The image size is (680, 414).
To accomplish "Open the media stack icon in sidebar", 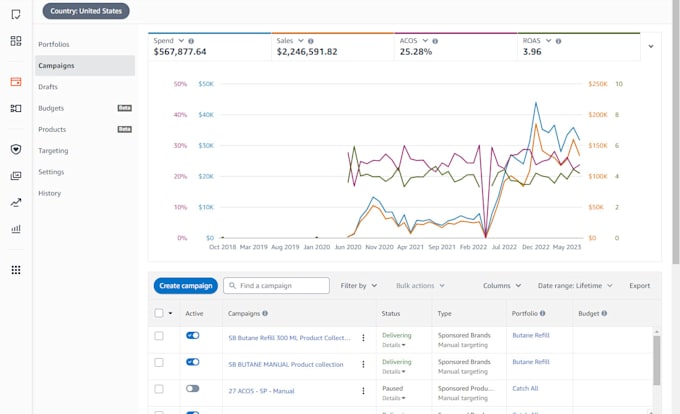I will click(16, 176).
